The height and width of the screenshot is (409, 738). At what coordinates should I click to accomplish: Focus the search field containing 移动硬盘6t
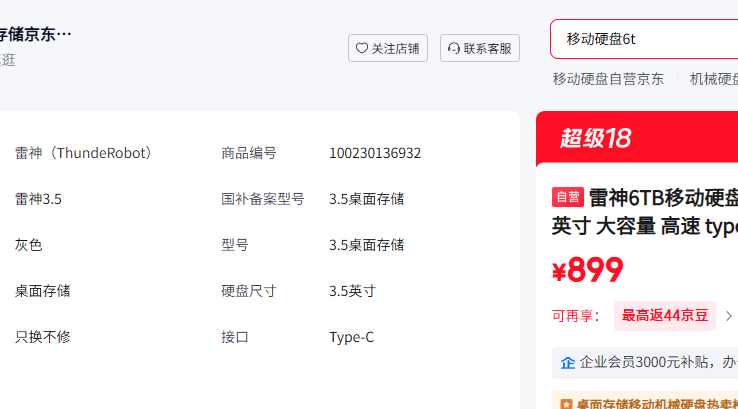pyautogui.click(x=644, y=39)
